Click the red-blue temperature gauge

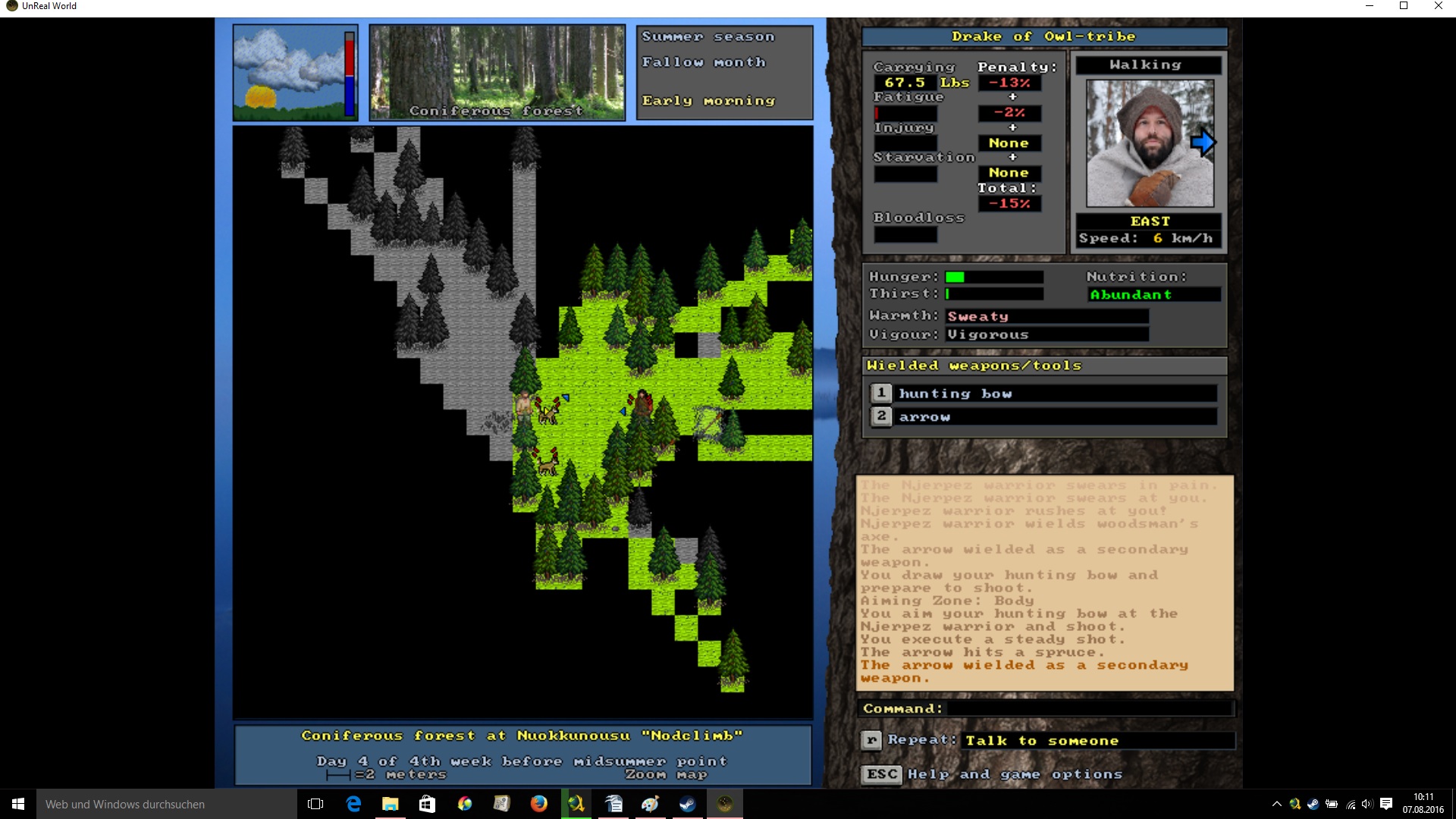tap(350, 74)
